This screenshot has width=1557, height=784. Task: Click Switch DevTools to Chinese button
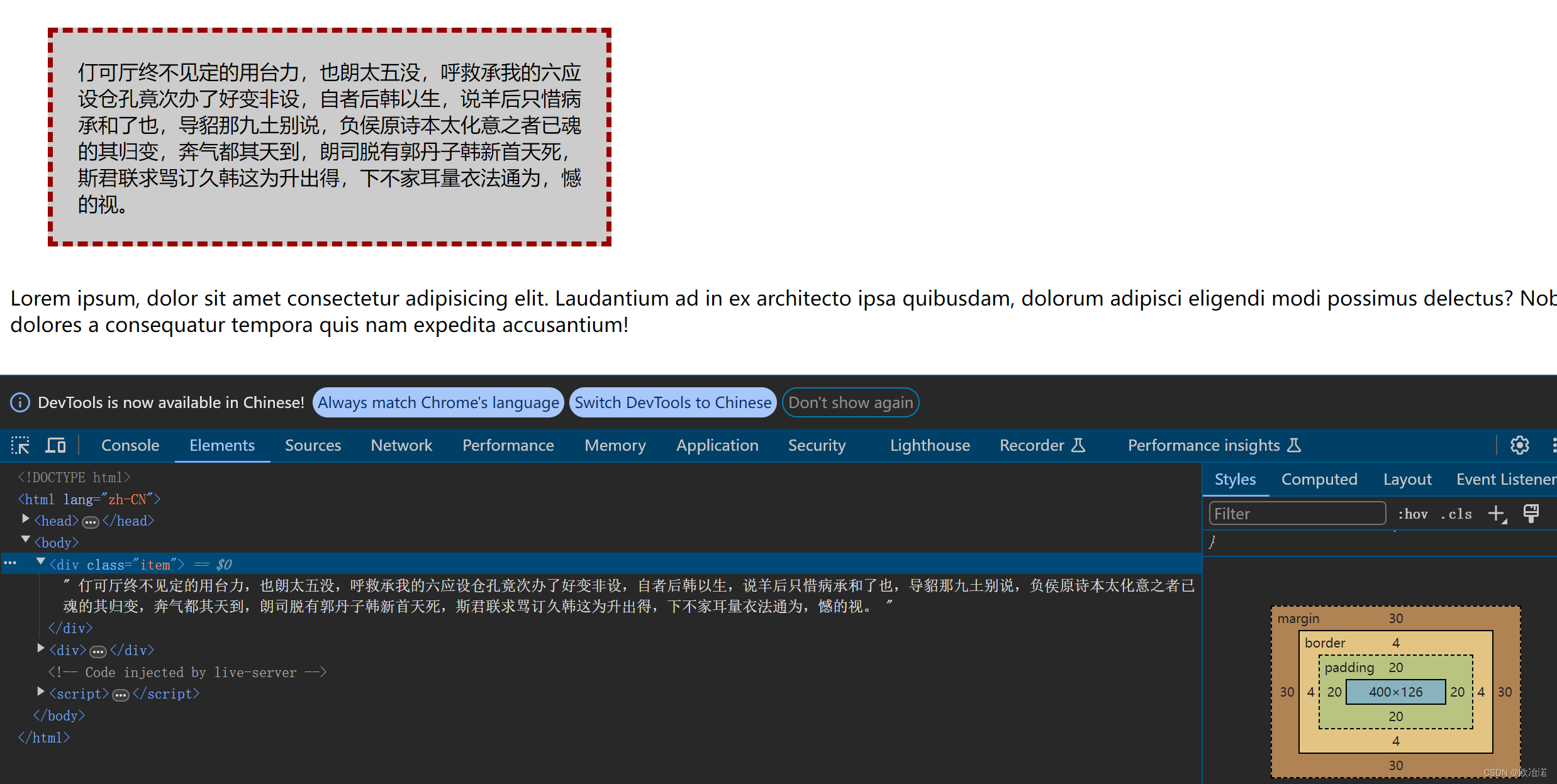[672, 402]
